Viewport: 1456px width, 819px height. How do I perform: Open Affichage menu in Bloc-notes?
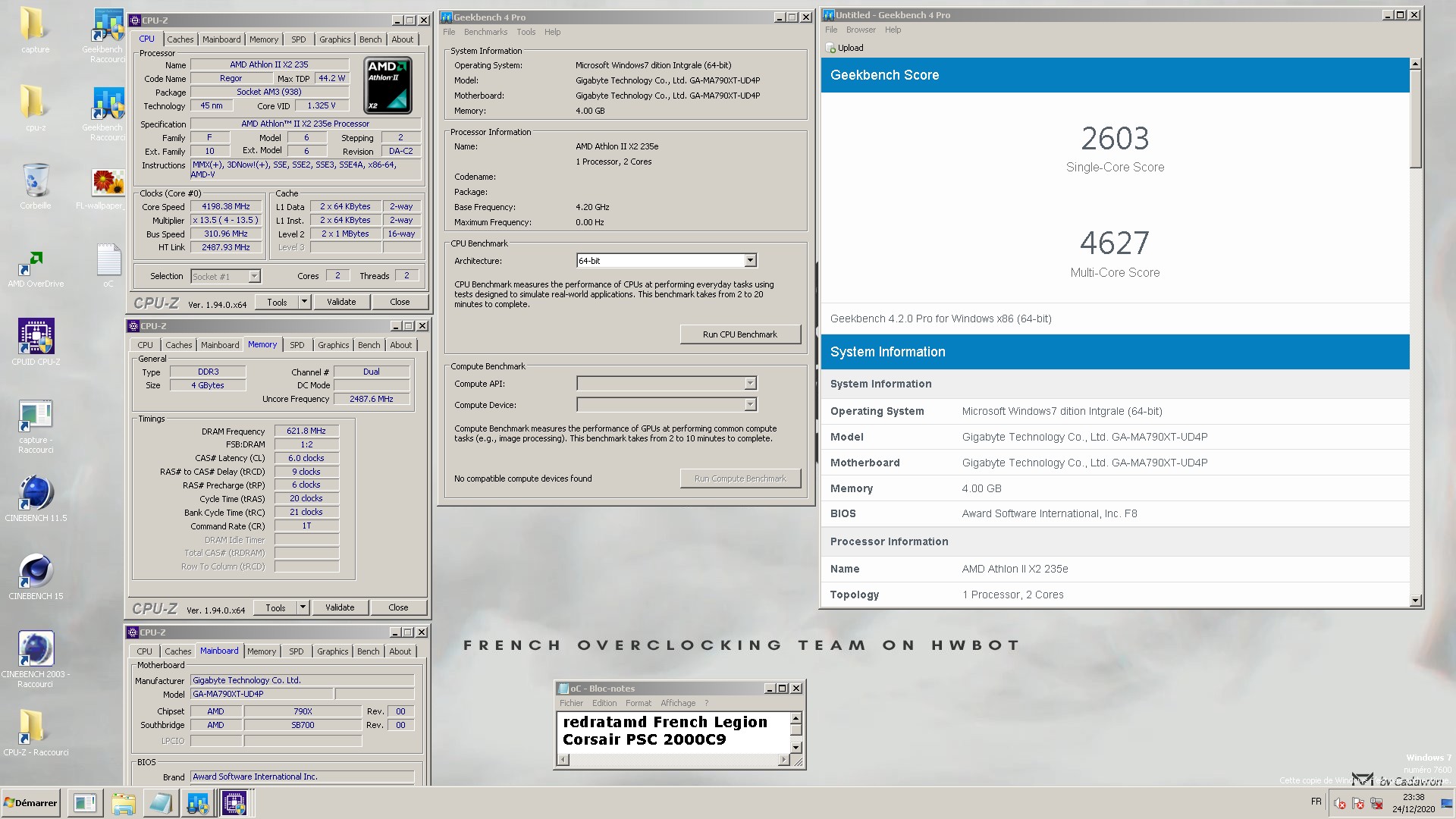coord(678,703)
